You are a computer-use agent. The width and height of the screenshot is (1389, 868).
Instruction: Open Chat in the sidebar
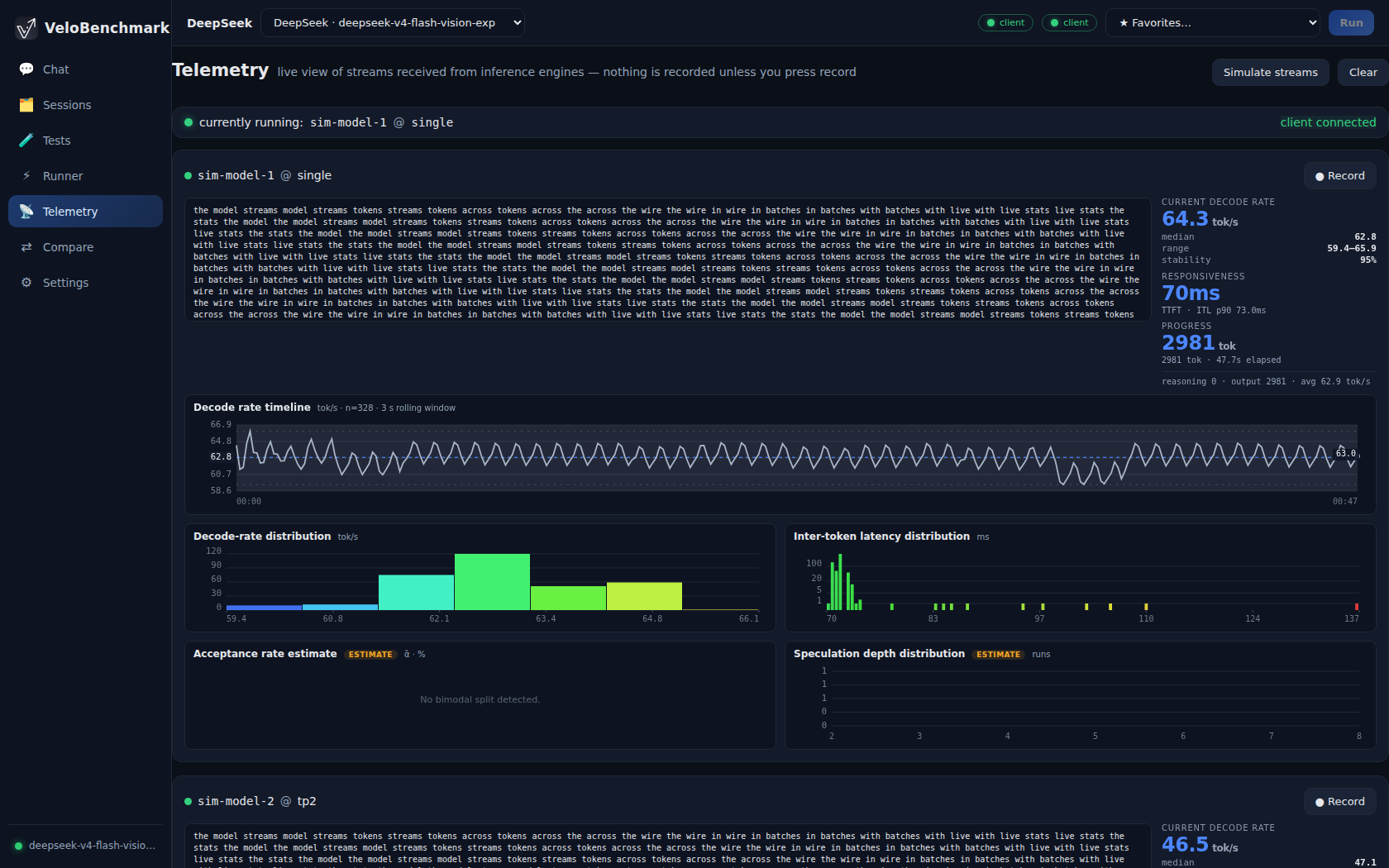[x=85, y=69]
